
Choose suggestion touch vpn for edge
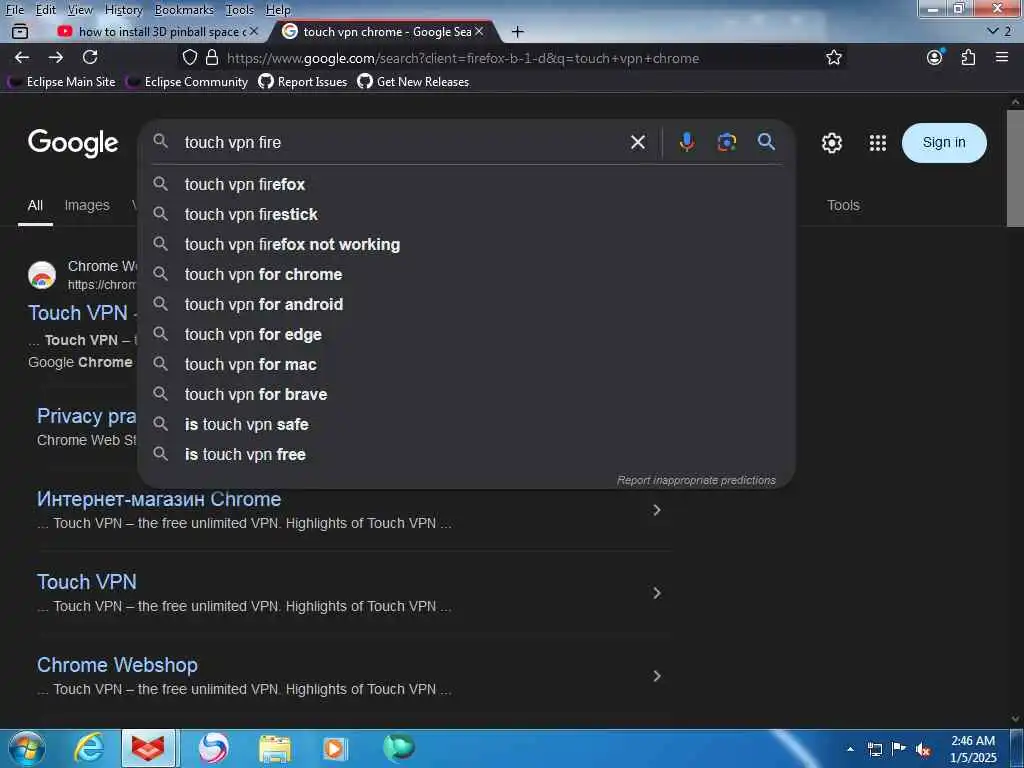point(466,334)
